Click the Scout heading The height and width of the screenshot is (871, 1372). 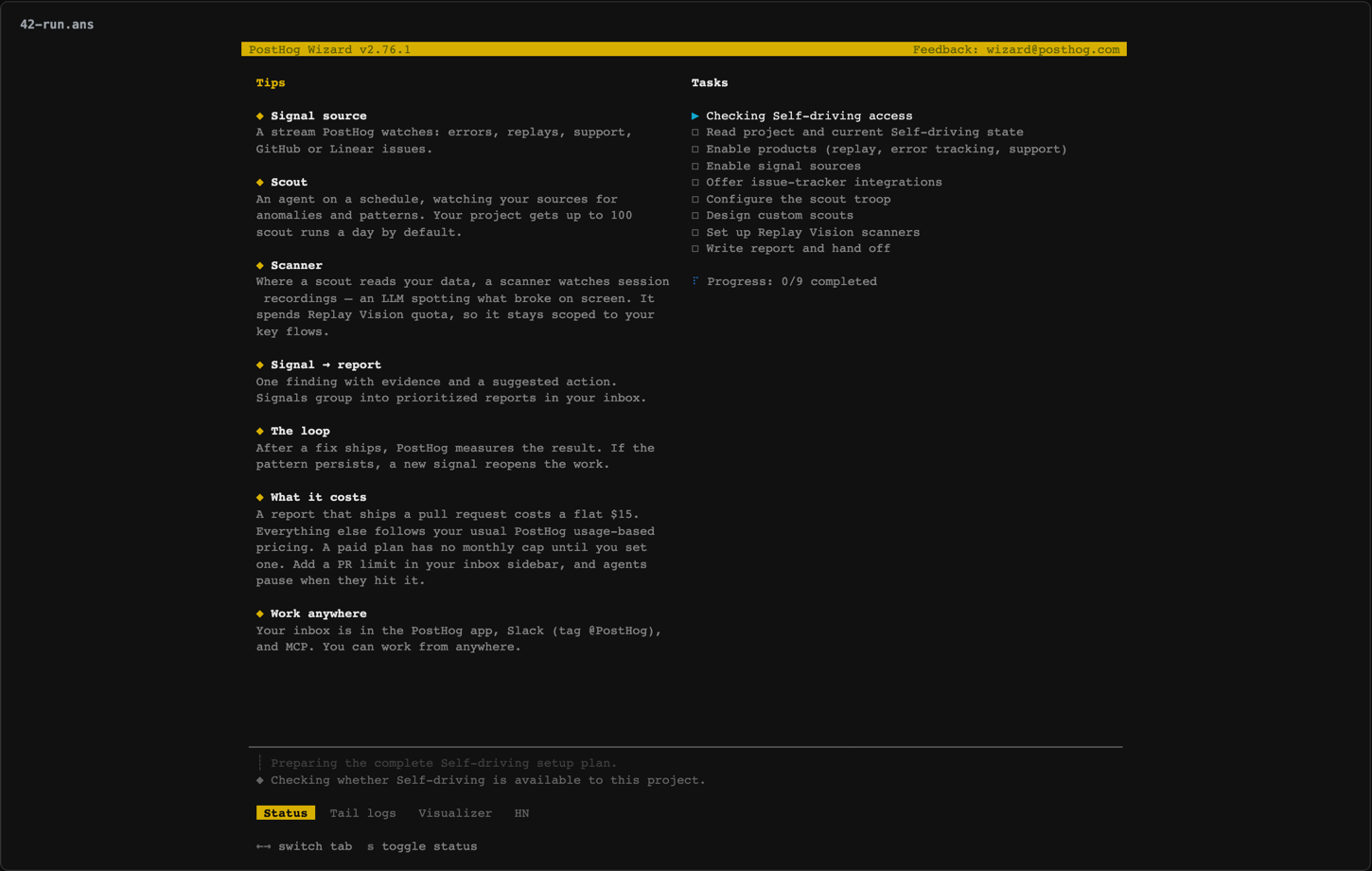289,182
